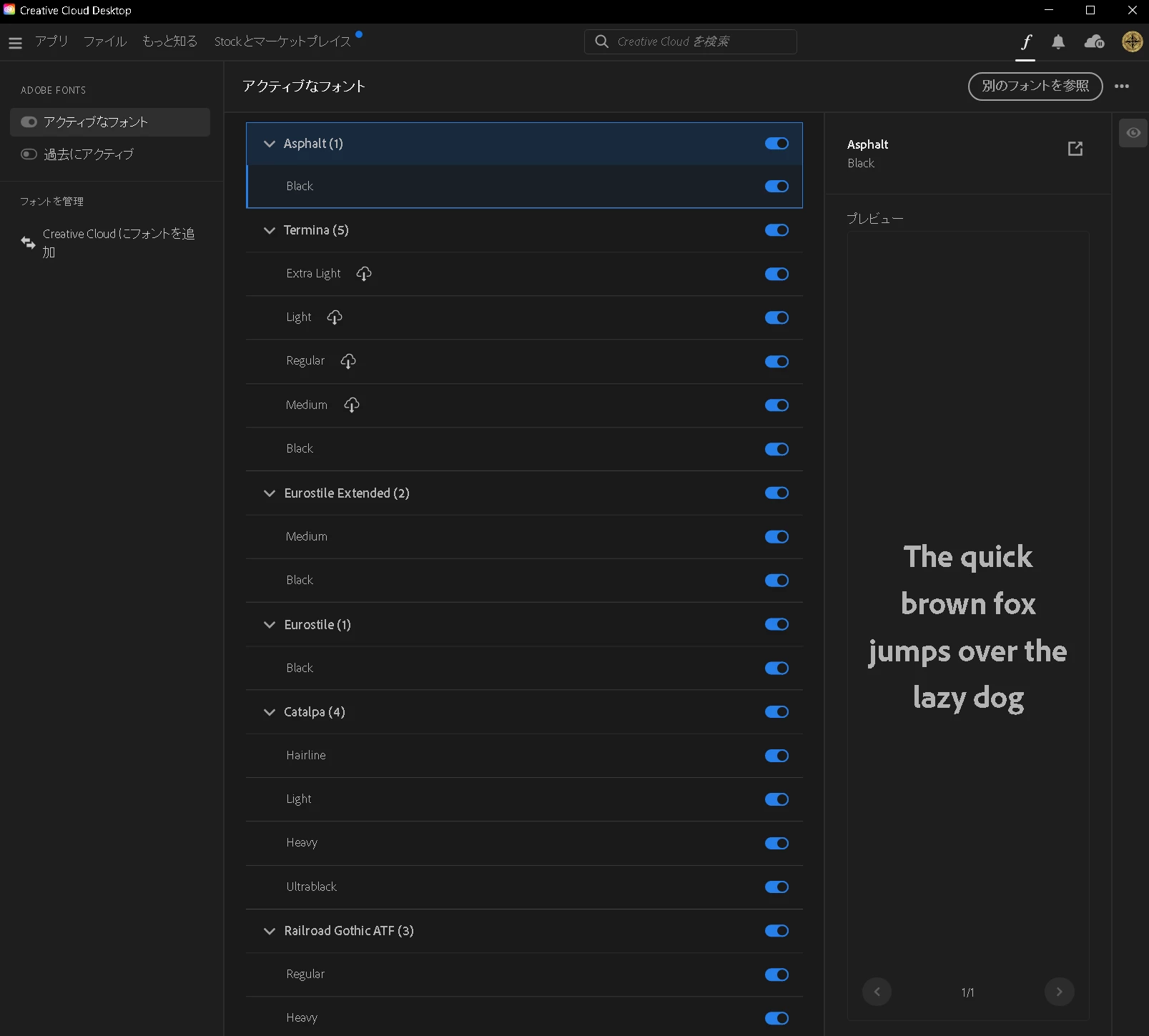Select the Railroad Gothic ATF Heavy row
Viewport: 1149px width, 1036px height.
point(524,1018)
